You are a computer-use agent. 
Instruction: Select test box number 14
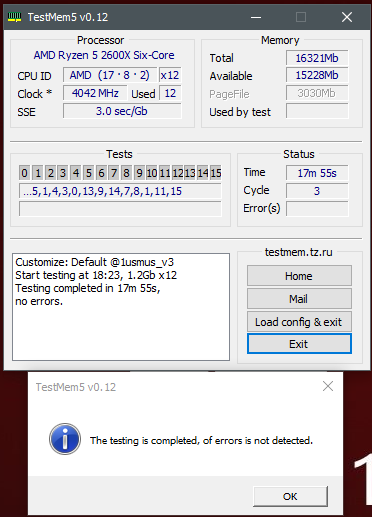click(x=203, y=173)
